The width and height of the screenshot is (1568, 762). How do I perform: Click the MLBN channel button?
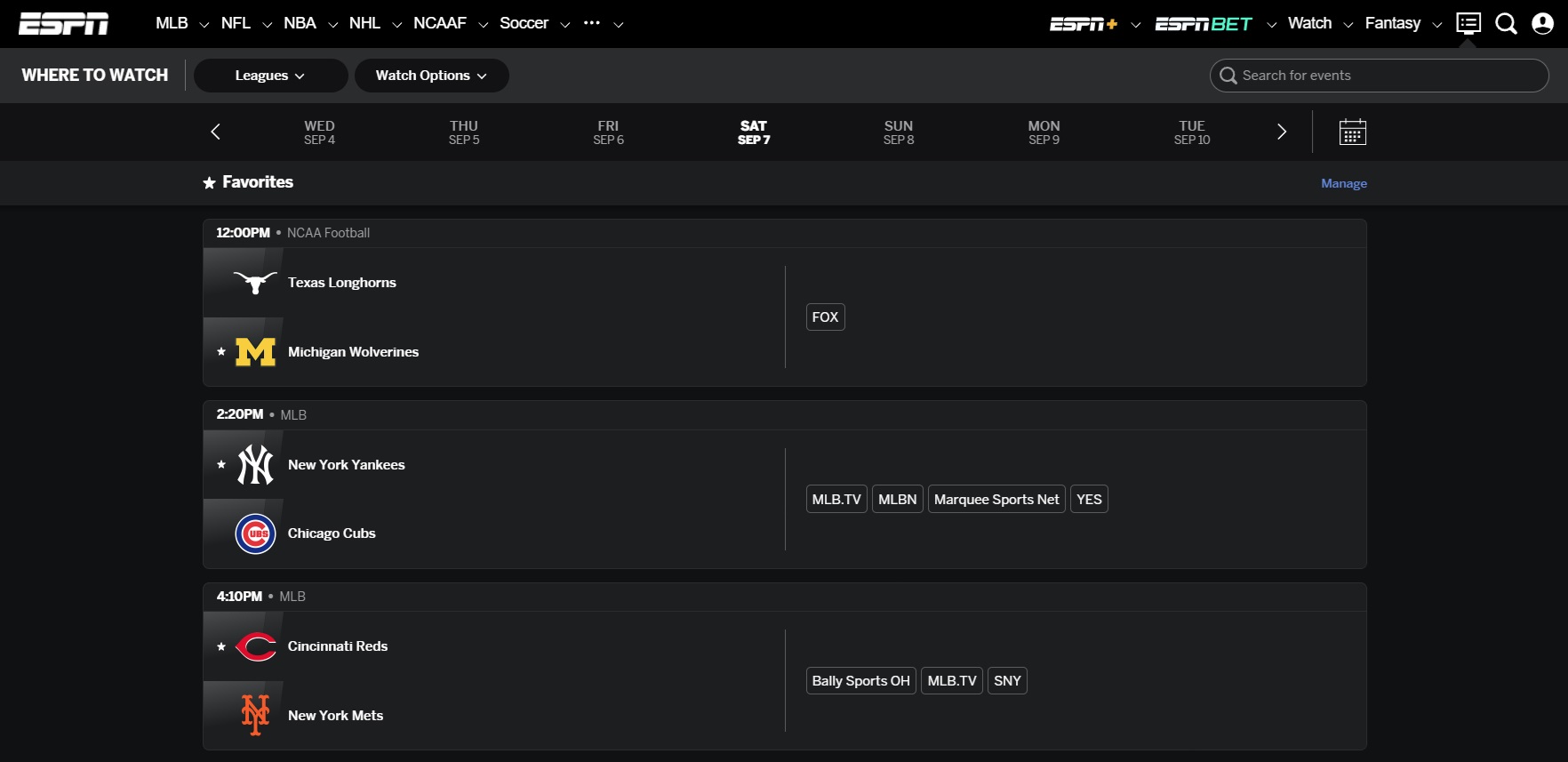pos(898,500)
